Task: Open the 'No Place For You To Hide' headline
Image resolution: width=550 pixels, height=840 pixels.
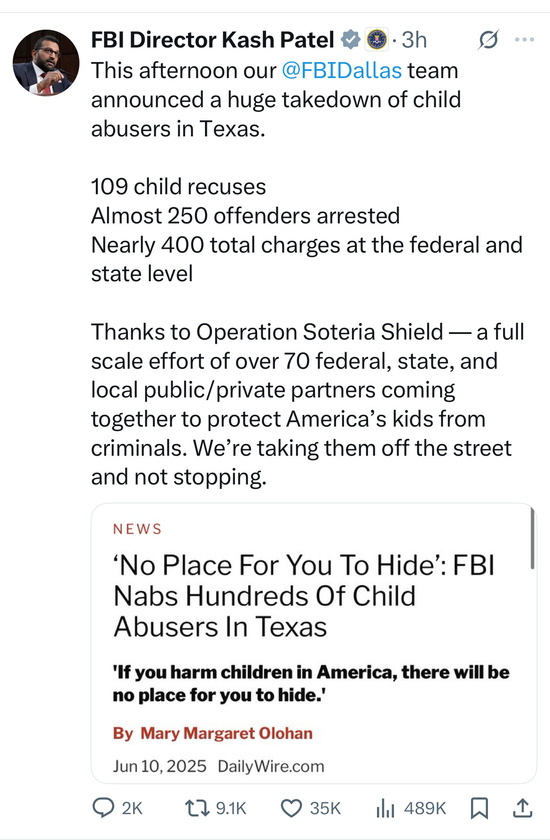Action: pos(304,596)
